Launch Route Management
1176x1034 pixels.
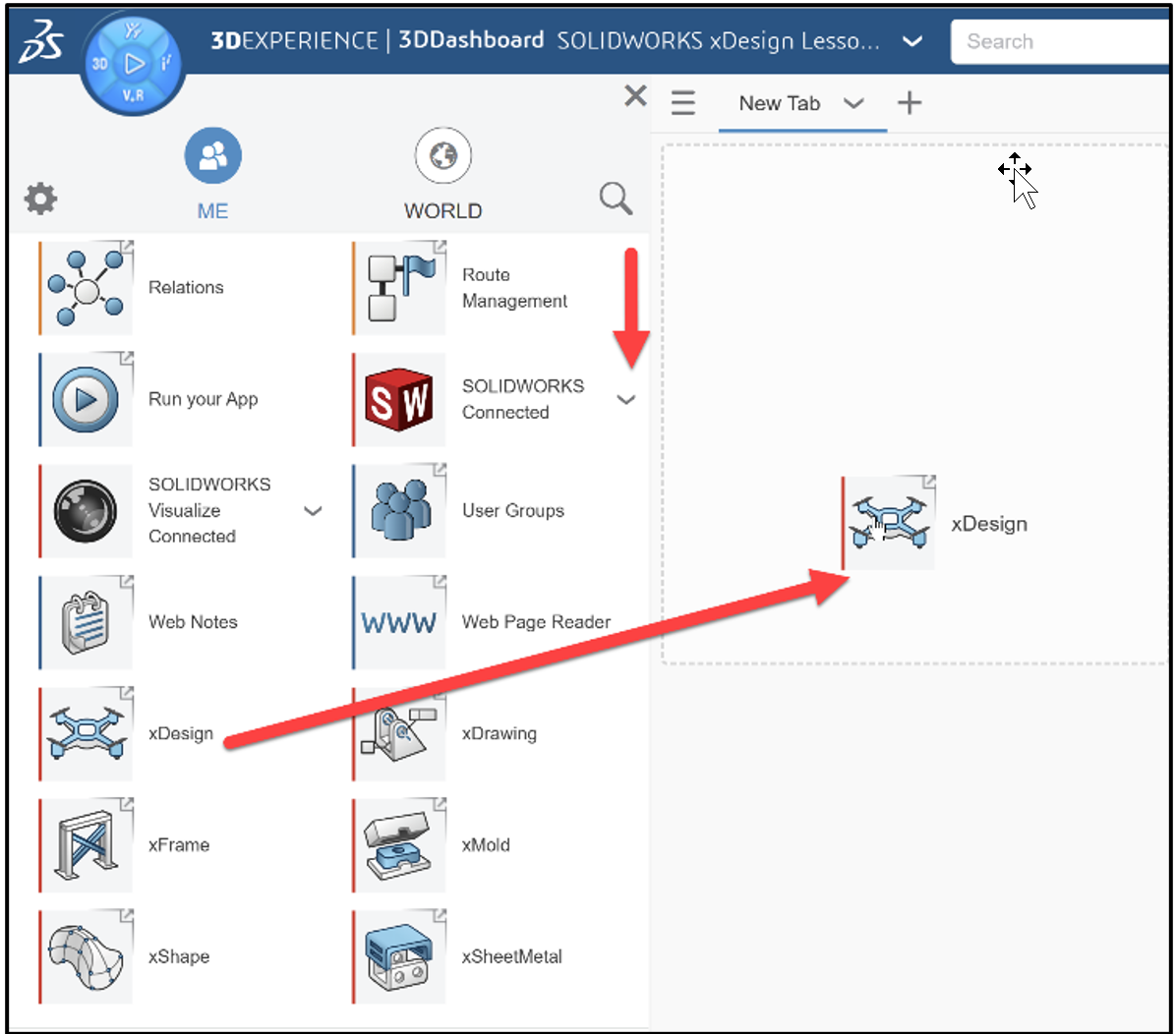tap(398, 286)
